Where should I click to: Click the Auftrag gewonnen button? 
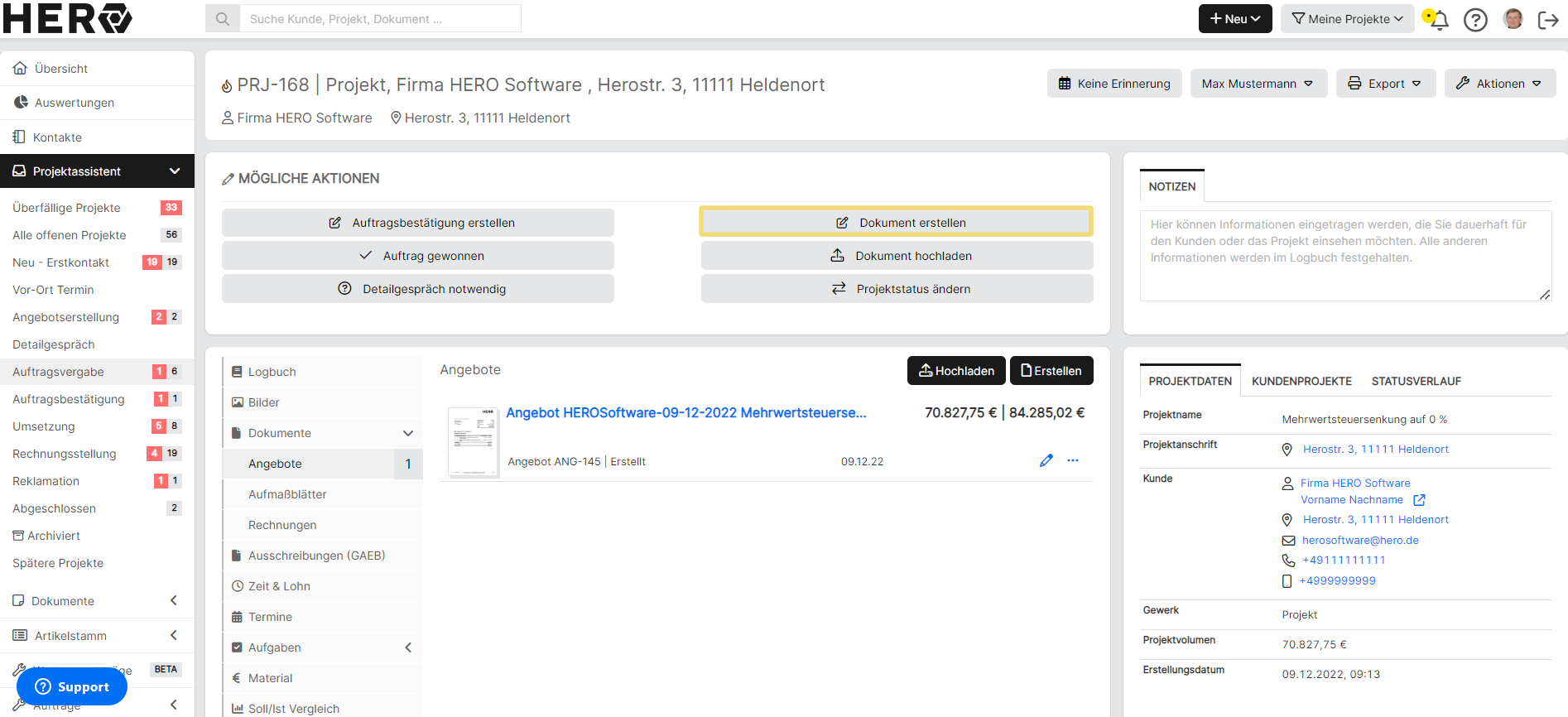coord(418,256)
